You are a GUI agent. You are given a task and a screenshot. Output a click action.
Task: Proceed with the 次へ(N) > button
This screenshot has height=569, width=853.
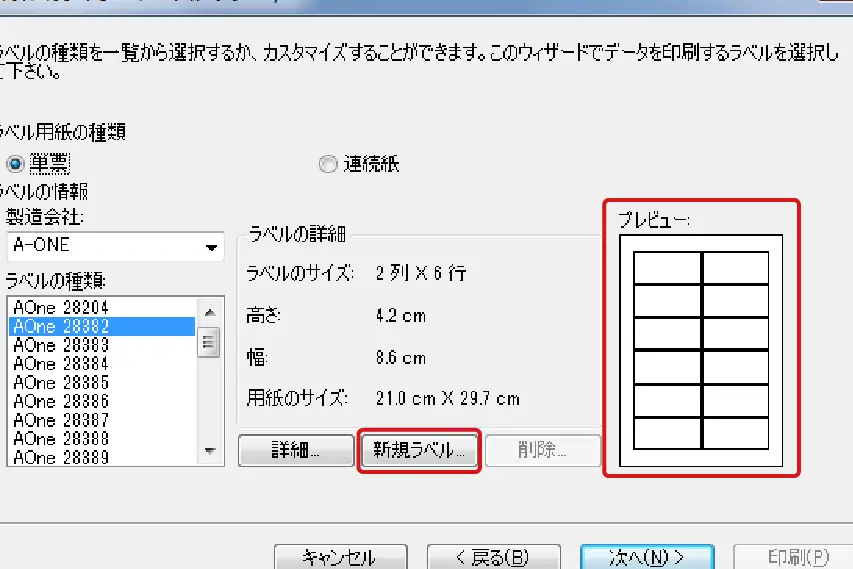646,556
